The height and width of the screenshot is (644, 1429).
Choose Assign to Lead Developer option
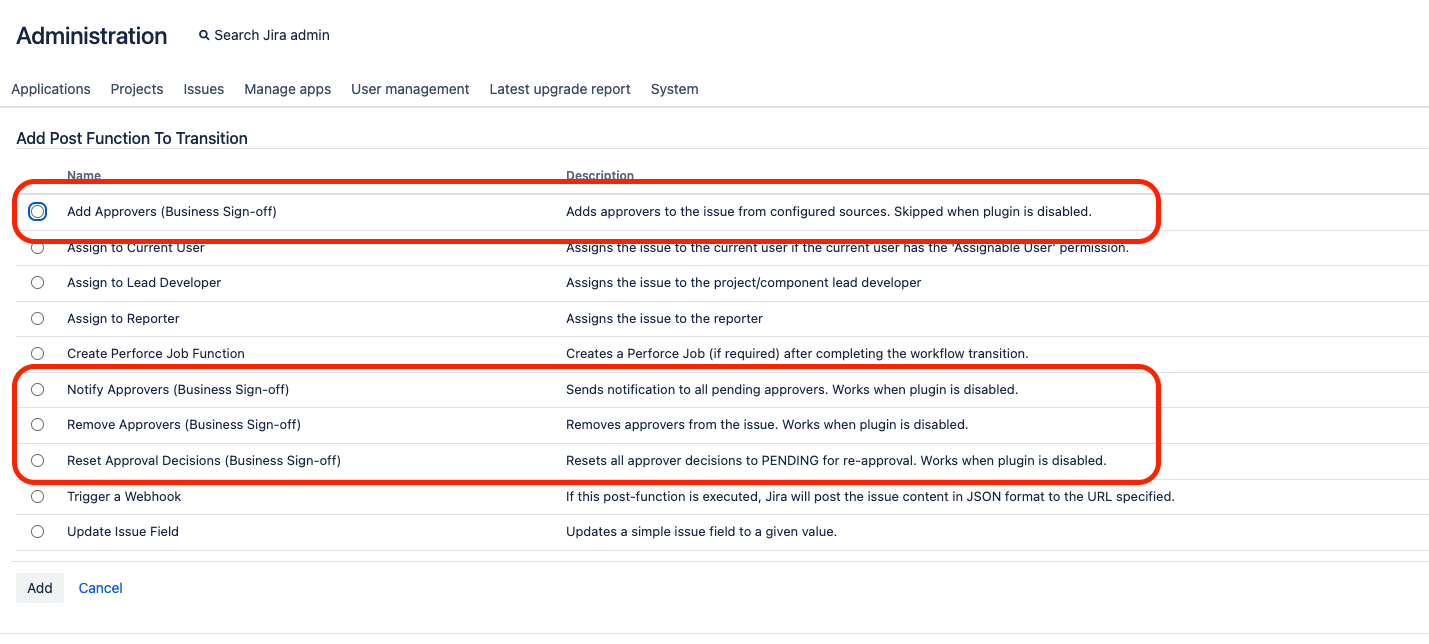(37, 282)
